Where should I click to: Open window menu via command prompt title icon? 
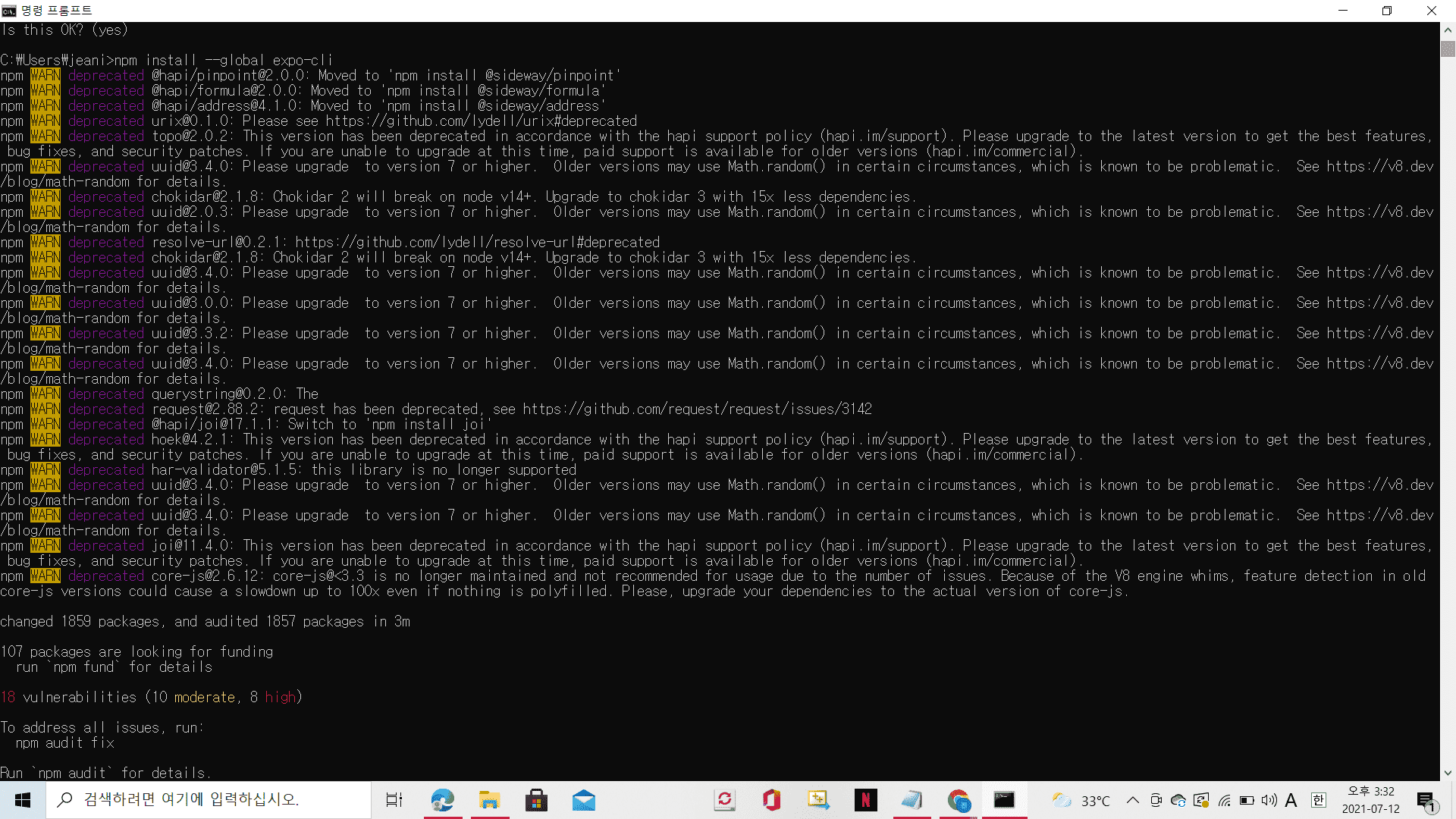coord(9,11)
